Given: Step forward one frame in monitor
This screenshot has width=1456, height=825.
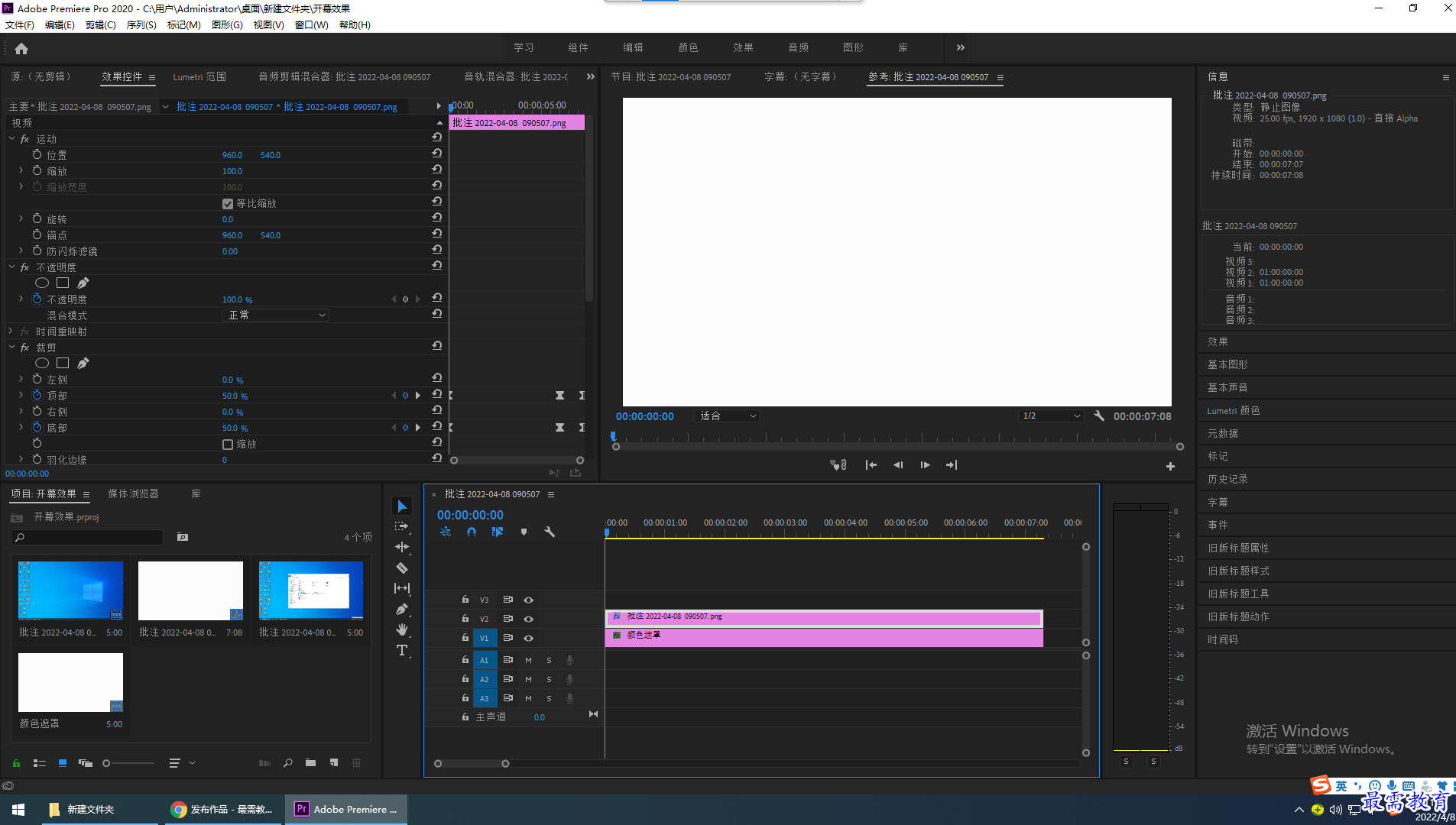Looking at the screenshot, I should tap(925, 465).
